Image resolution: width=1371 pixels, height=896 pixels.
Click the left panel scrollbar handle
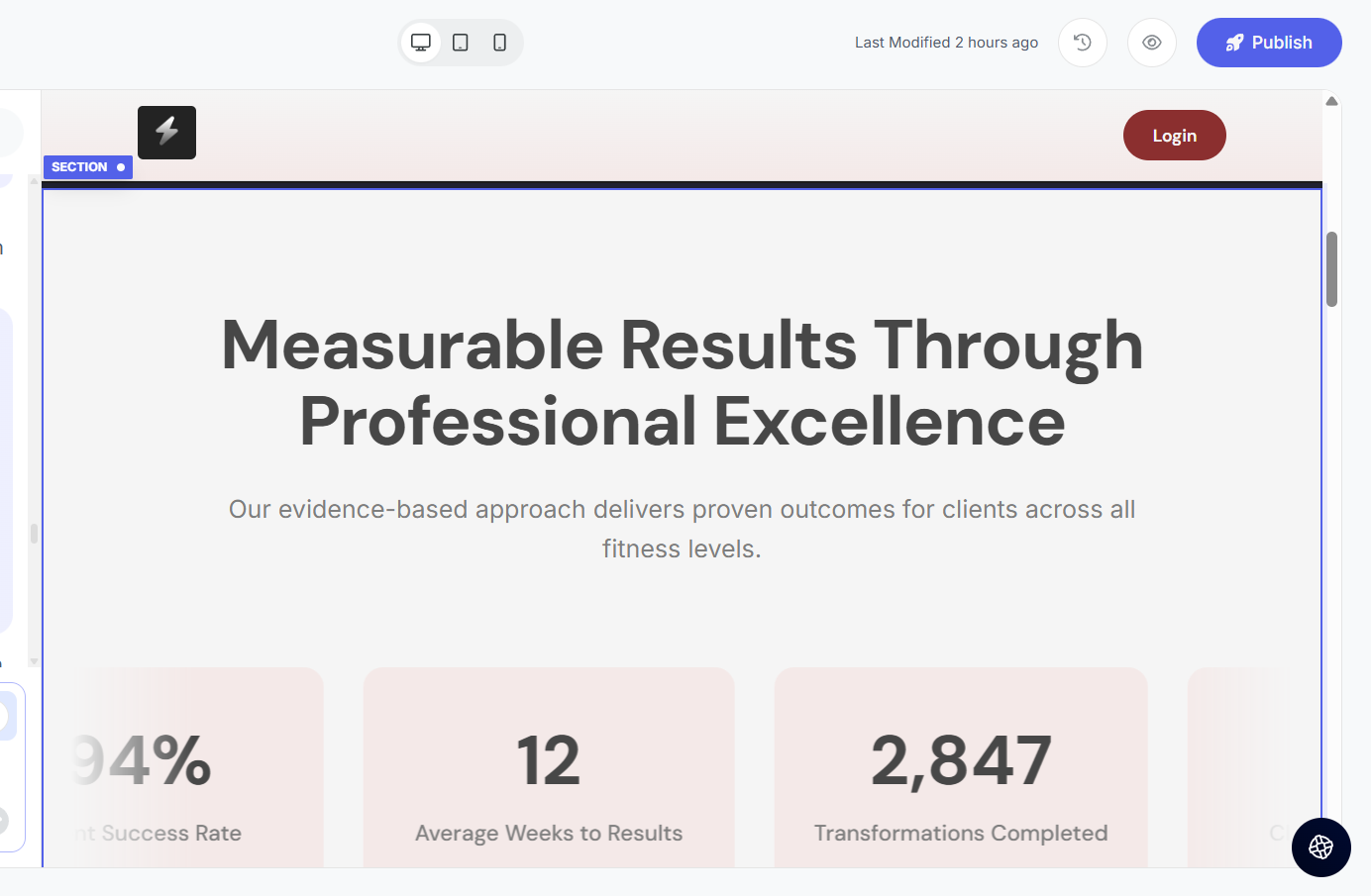click(x=34, y=534)
